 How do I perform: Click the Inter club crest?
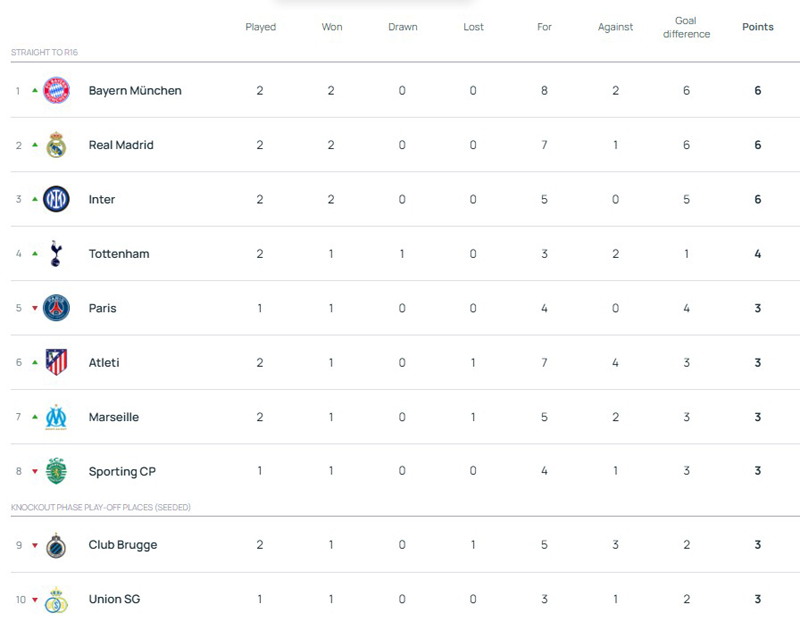point(56,200)
